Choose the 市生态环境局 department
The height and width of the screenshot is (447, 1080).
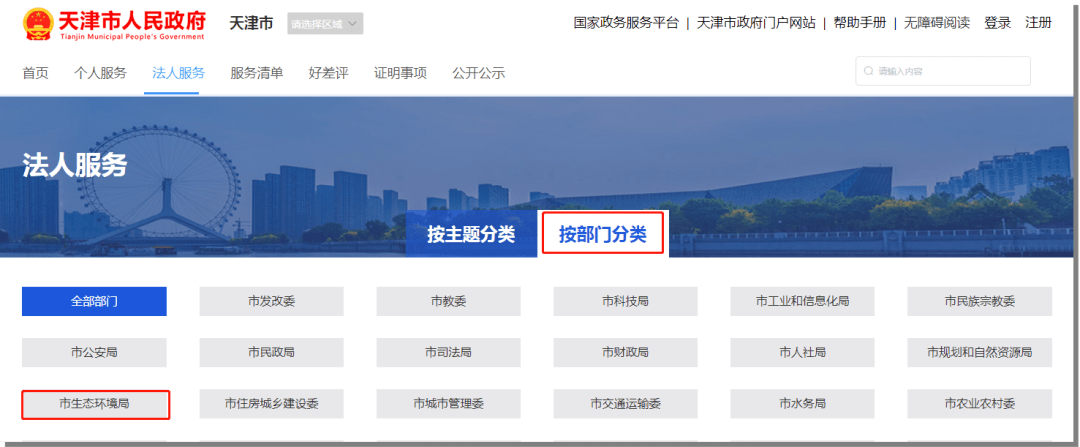pos(94,404)
